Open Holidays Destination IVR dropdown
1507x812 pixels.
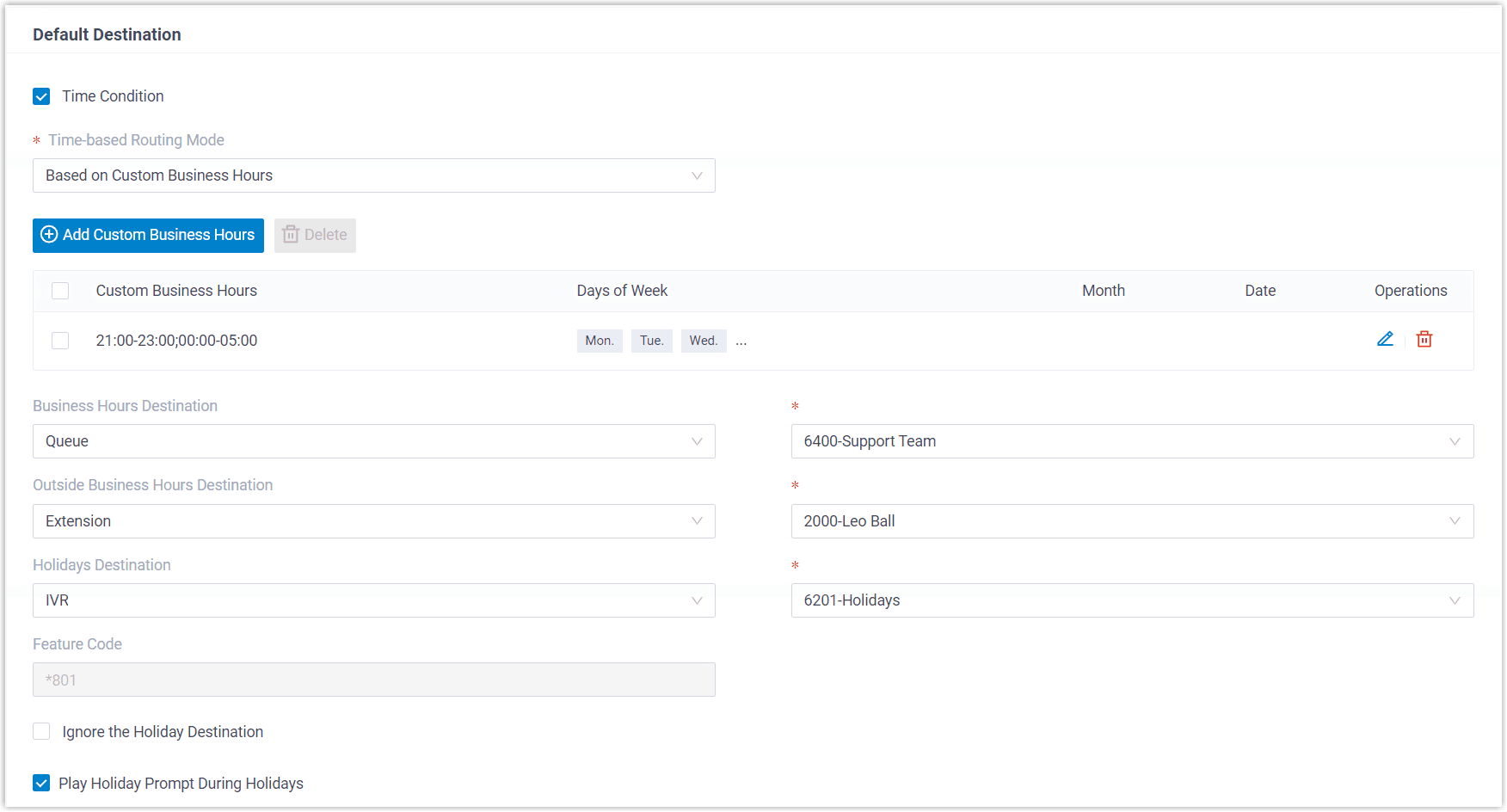tap(373, 600)
